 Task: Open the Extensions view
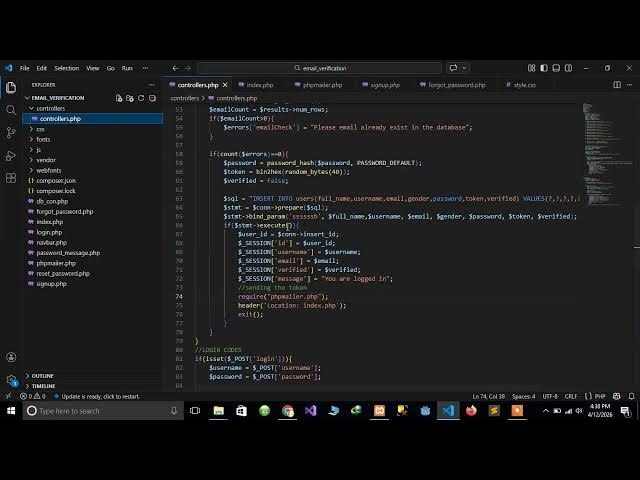coord(11,178)
